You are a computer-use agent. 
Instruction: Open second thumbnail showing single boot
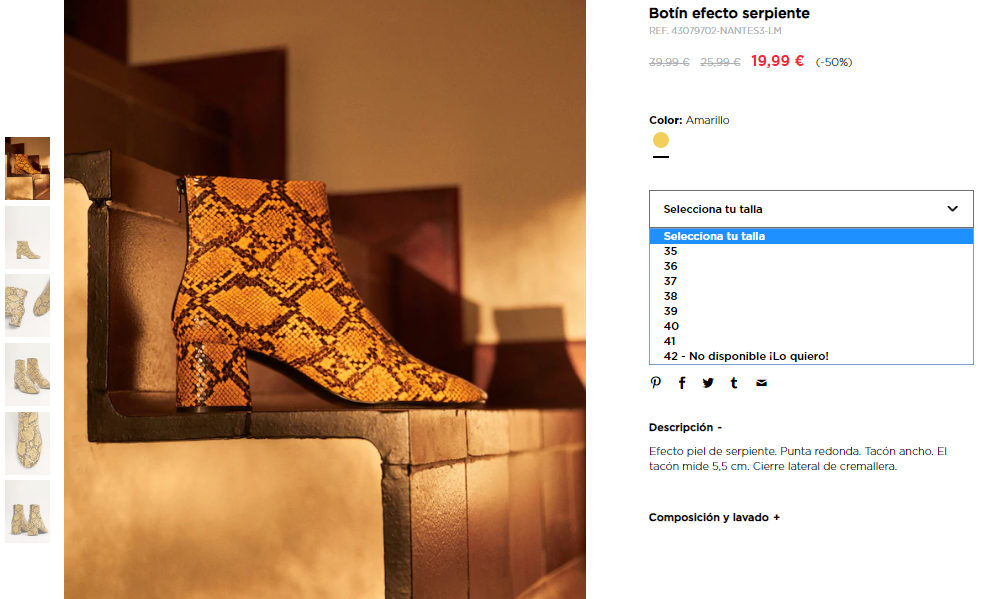click(x=27, y=237)
